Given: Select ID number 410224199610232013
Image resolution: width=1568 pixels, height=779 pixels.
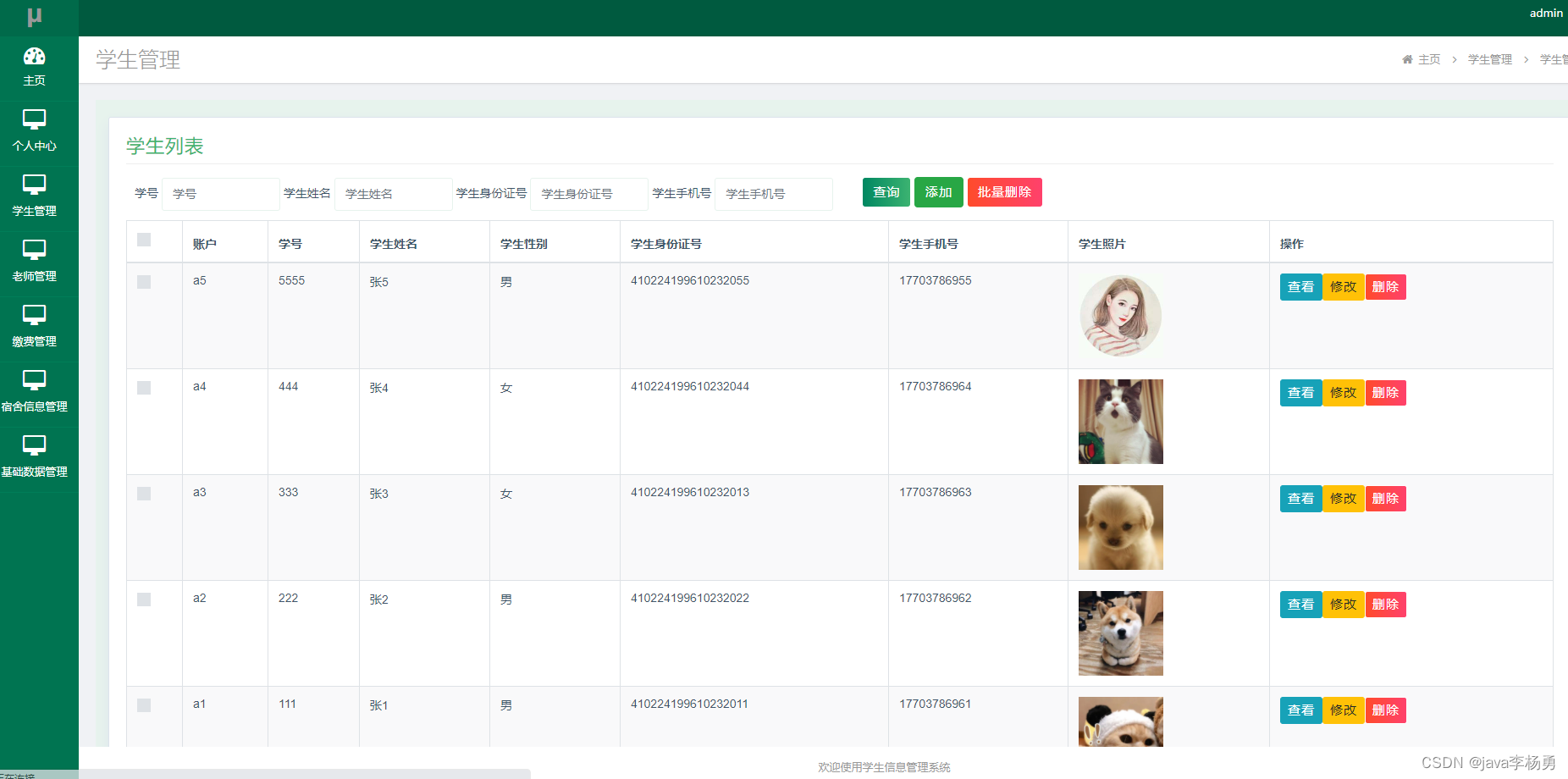Looking at the screenshot, I should 690,492.
